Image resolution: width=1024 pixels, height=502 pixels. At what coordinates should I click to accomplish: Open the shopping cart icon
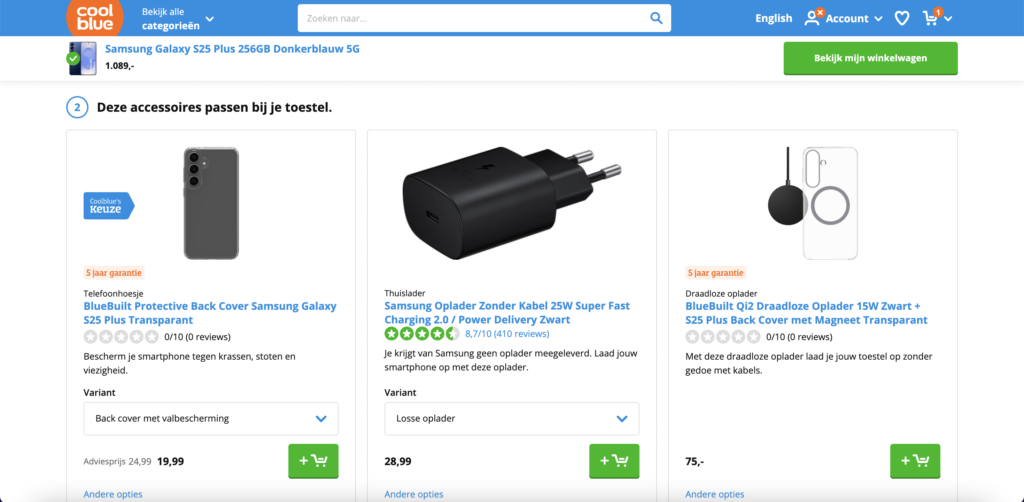(931, 18)
